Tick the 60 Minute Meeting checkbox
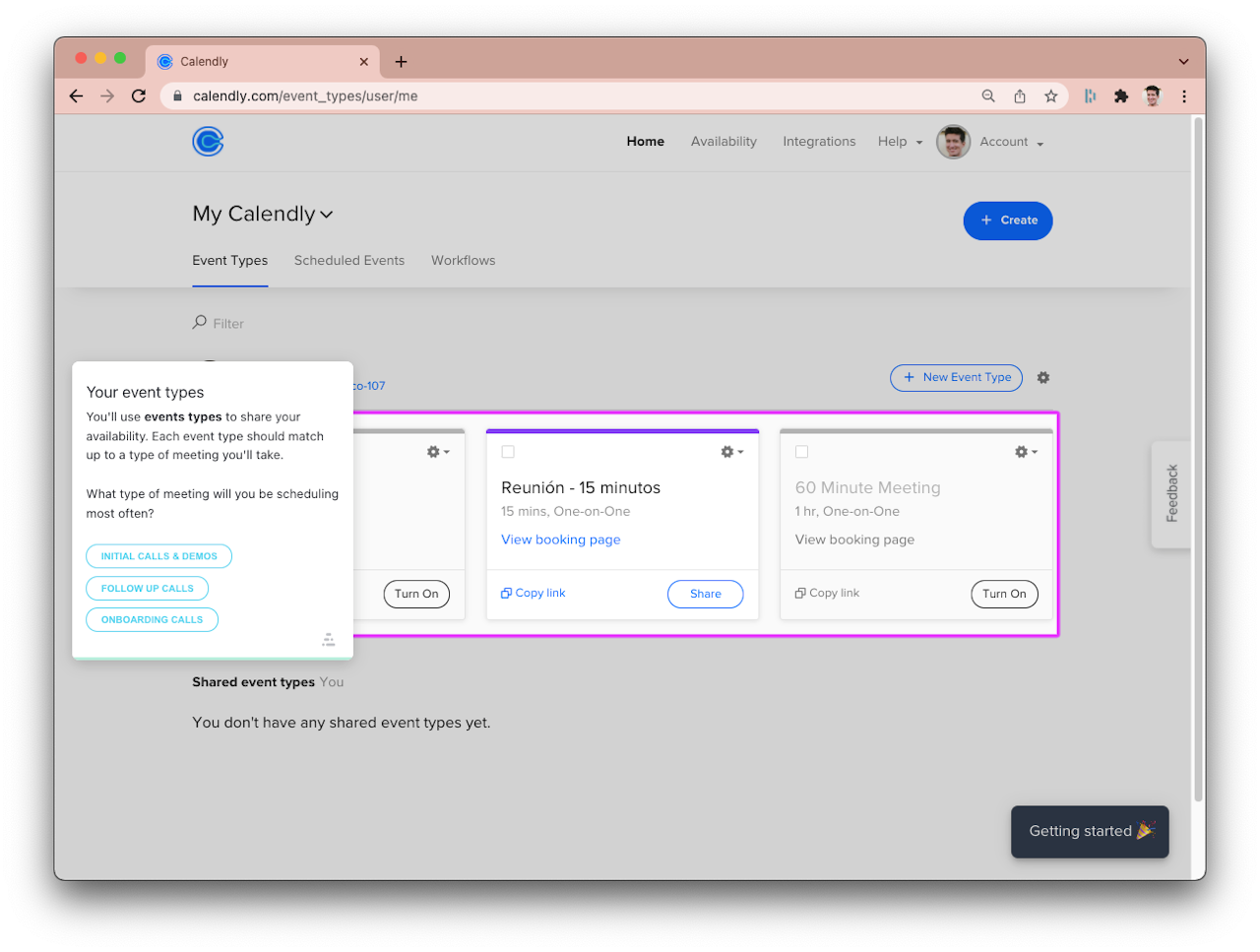The image size is (1260, 952). coord(801,452)
